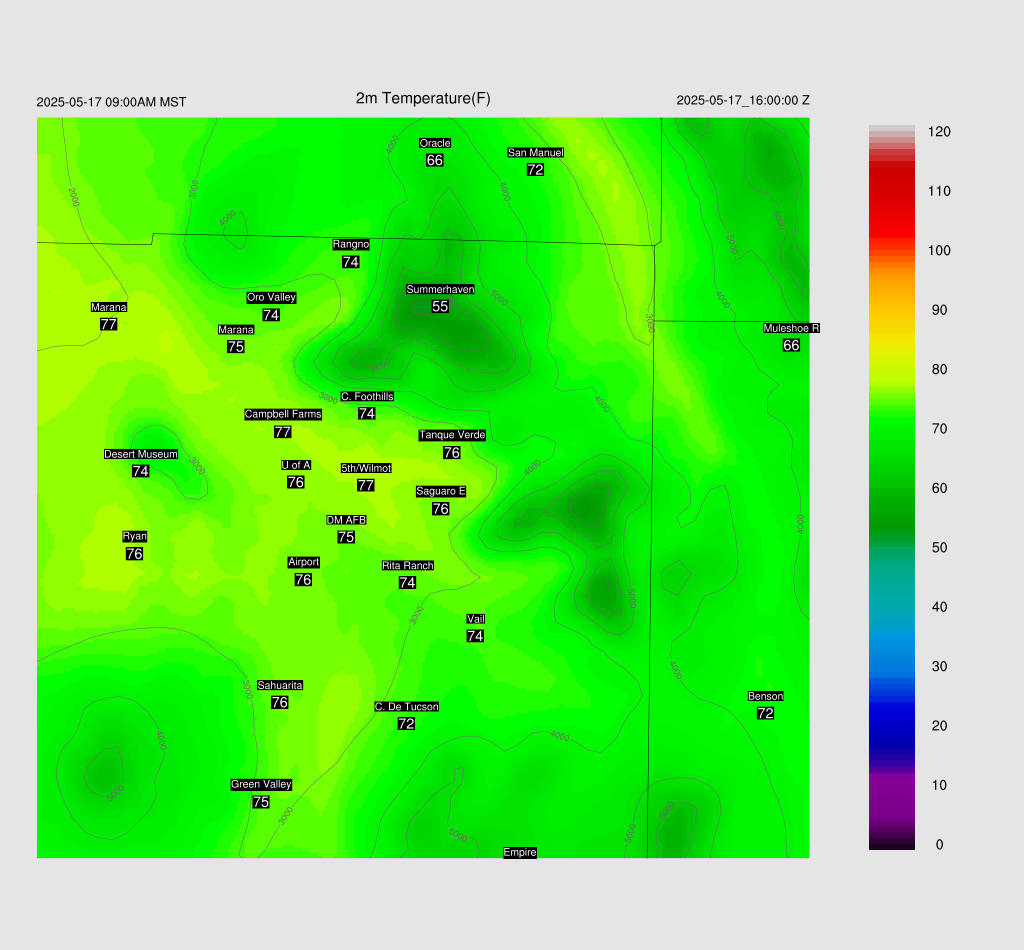Screen dimensions: 1024x950
Task: Click Benson's 72 temperature value
Action: 765,713
